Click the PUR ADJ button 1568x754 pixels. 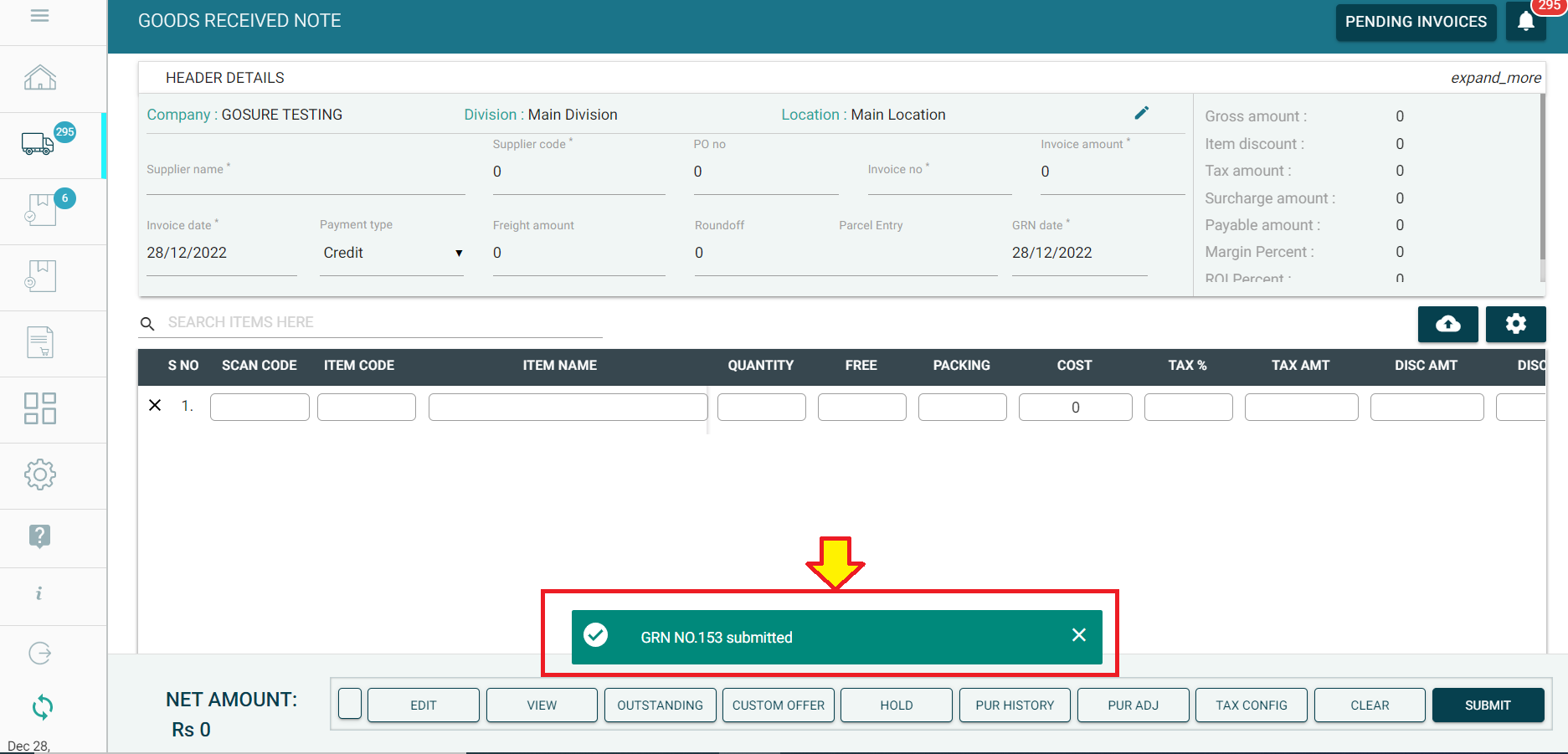tap(1134, 705)
